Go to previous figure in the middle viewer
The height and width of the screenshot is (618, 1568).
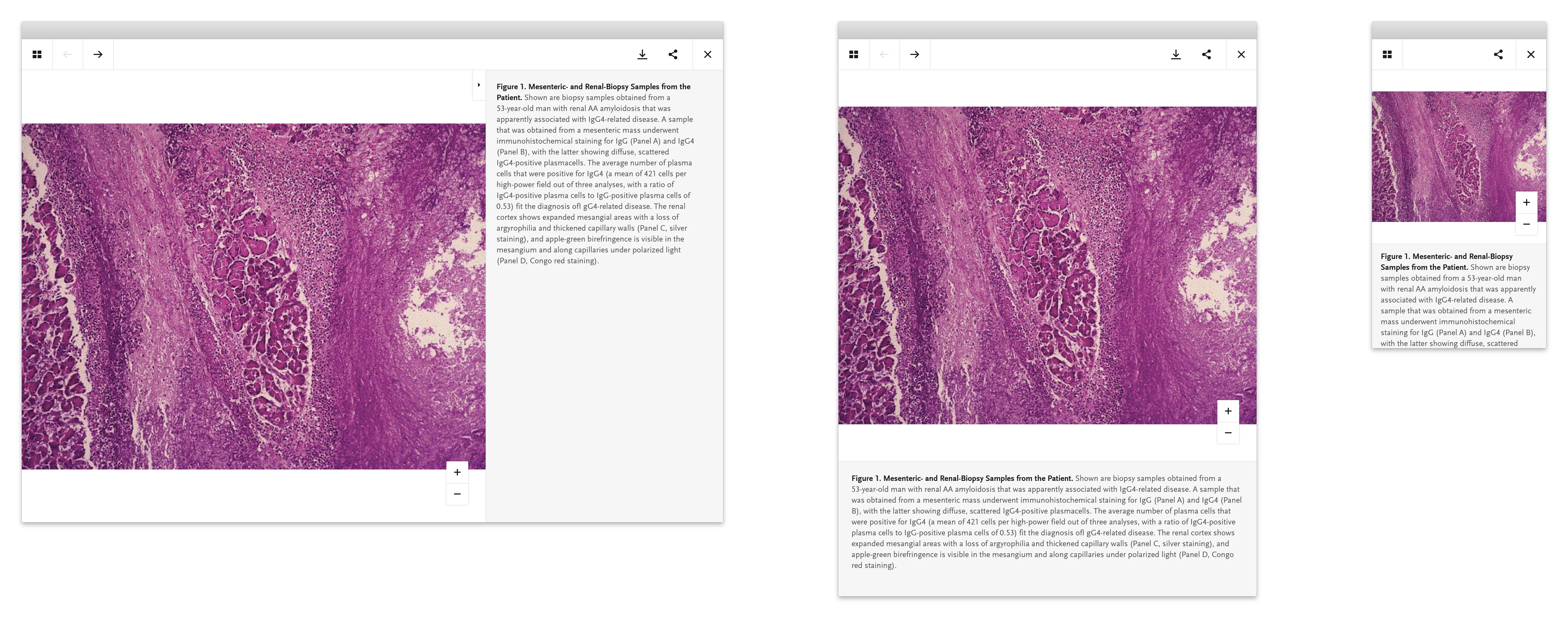click(x=884, y=55)
